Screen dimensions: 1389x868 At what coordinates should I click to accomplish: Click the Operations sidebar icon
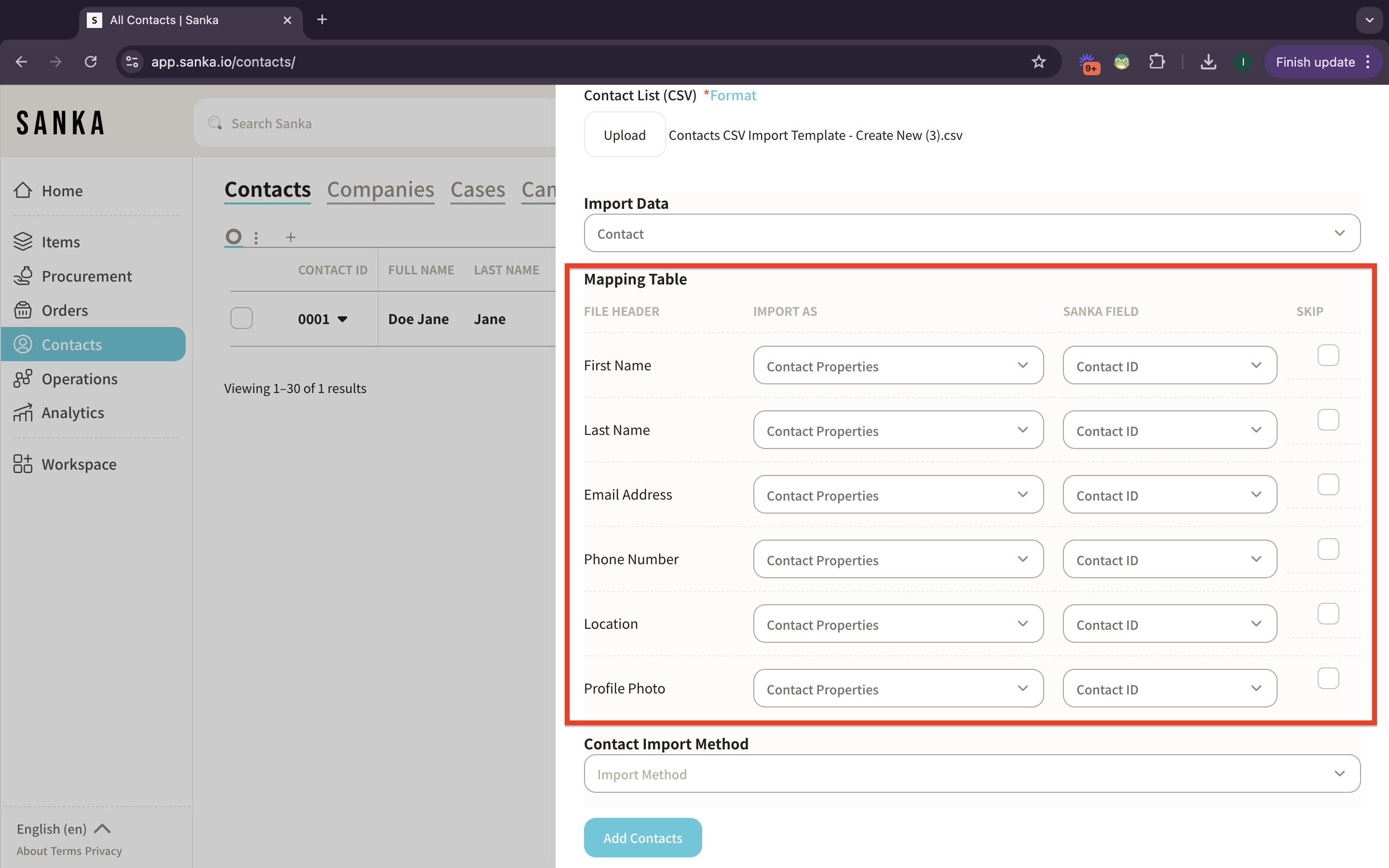[23, 379]
